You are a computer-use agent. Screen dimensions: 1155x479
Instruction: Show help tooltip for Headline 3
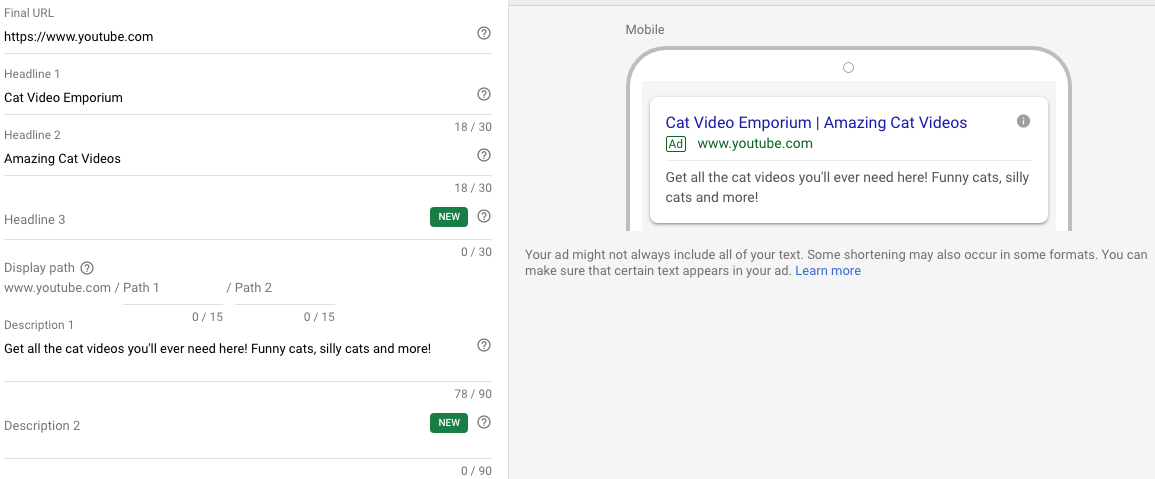484,217
